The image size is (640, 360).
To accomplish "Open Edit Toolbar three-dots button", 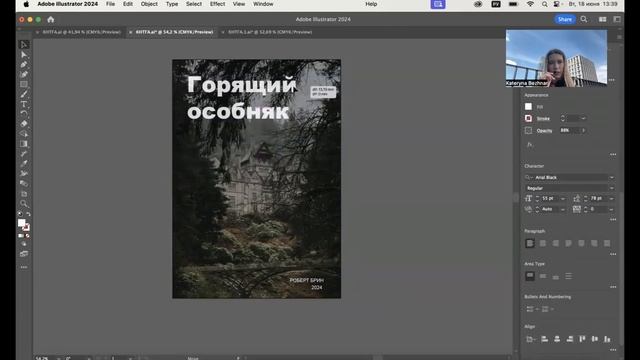I will (x=24, y=267).
